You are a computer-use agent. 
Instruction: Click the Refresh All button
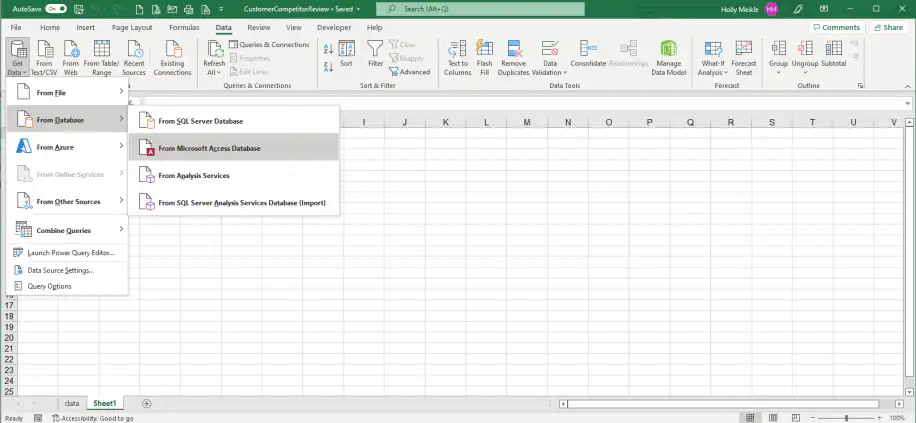214,57
